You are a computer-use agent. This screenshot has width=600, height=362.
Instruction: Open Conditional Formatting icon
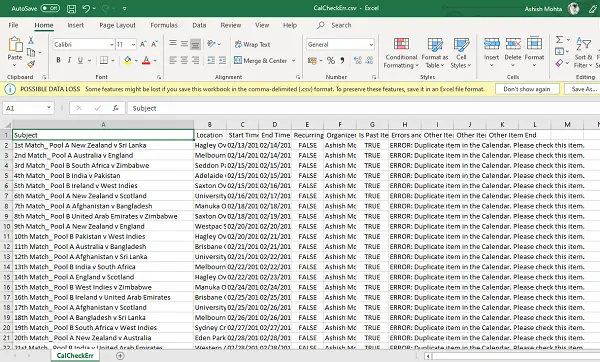(x=401, y=44)
